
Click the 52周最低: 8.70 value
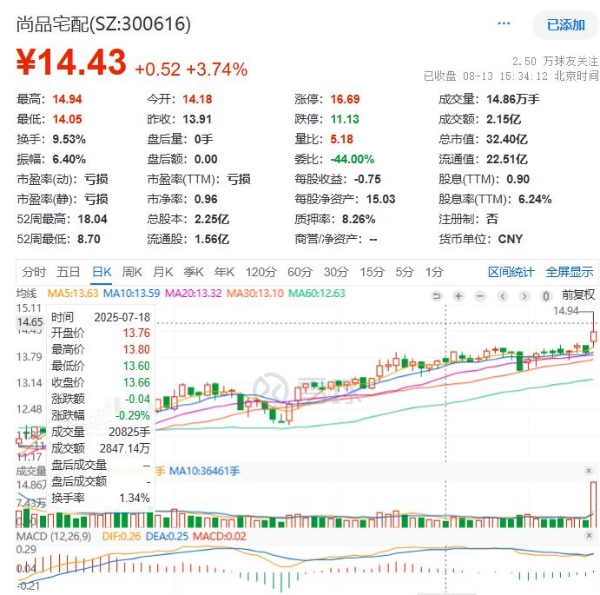(89, 239)
